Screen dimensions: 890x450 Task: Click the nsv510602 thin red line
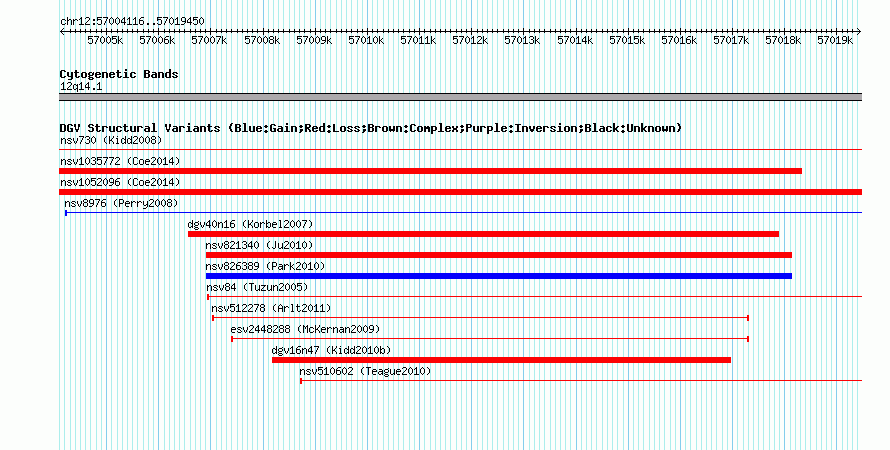(581, 381)
